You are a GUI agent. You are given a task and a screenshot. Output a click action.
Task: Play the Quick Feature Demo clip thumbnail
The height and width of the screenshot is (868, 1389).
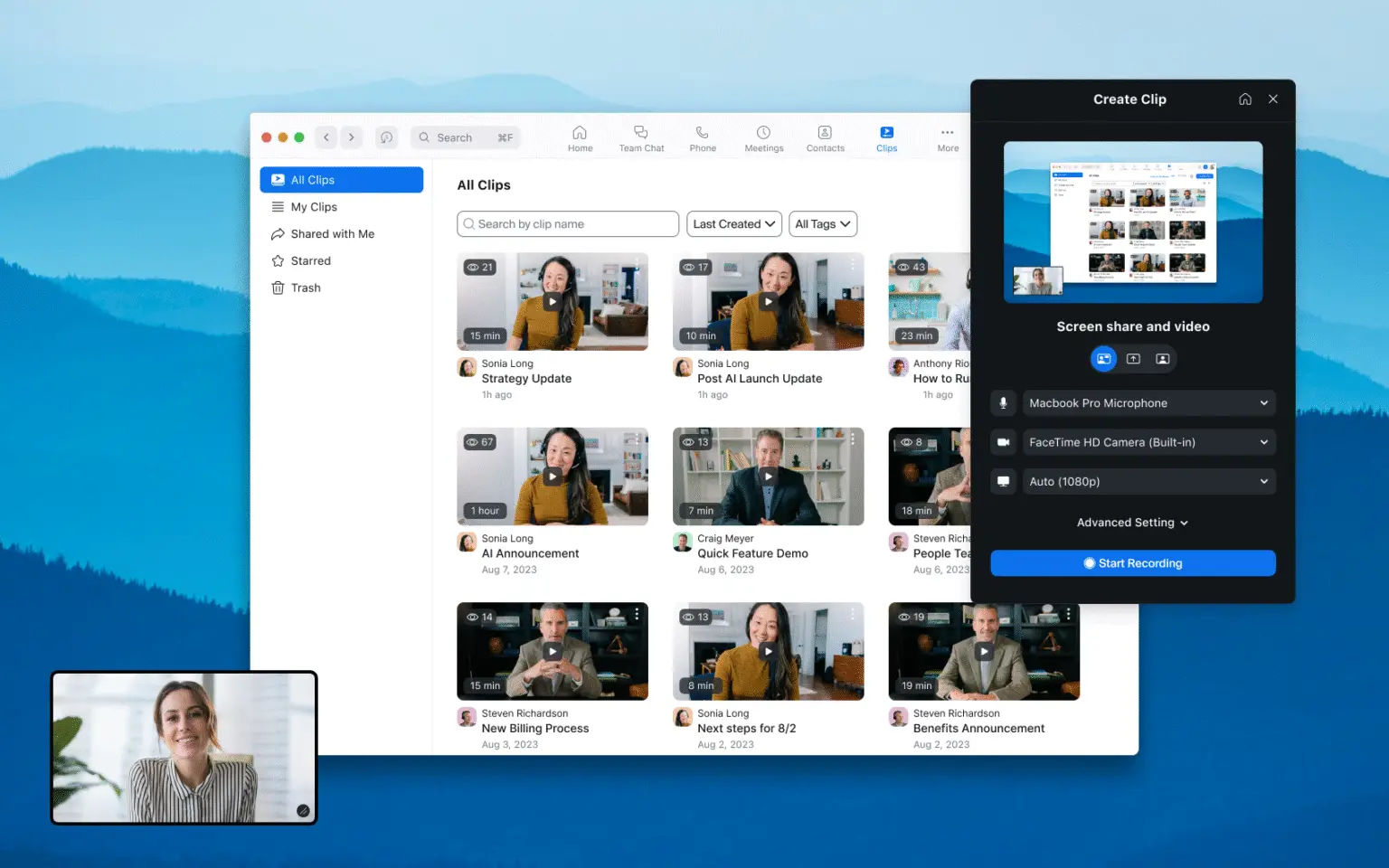point(768,476)
